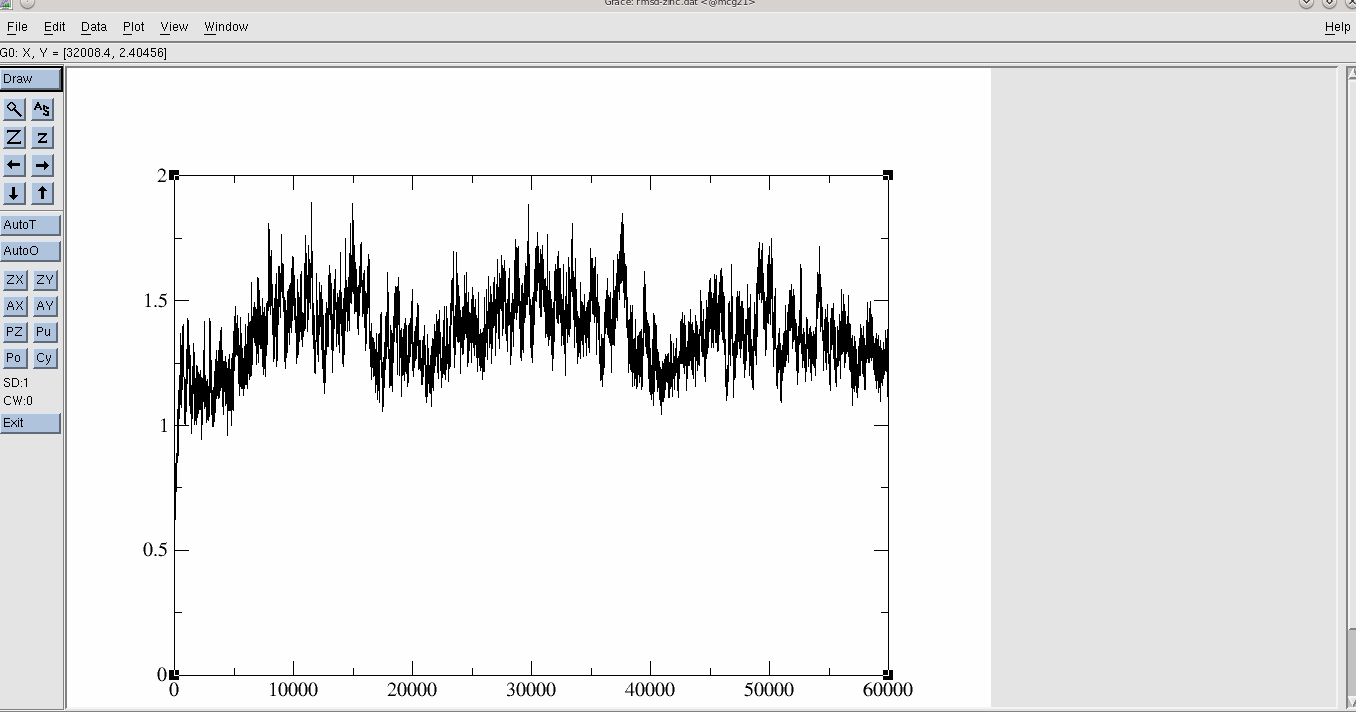The height and width of the screenshot is (712, 1356).
Task: Open the Plot menu
Action: (x=133, y=27)
